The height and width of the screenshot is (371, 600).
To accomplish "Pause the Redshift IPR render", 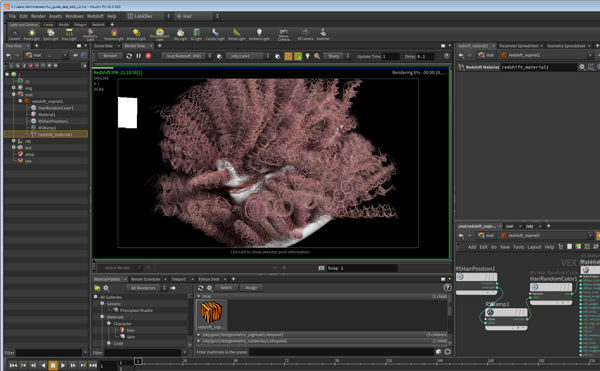I will pos(139,56).
